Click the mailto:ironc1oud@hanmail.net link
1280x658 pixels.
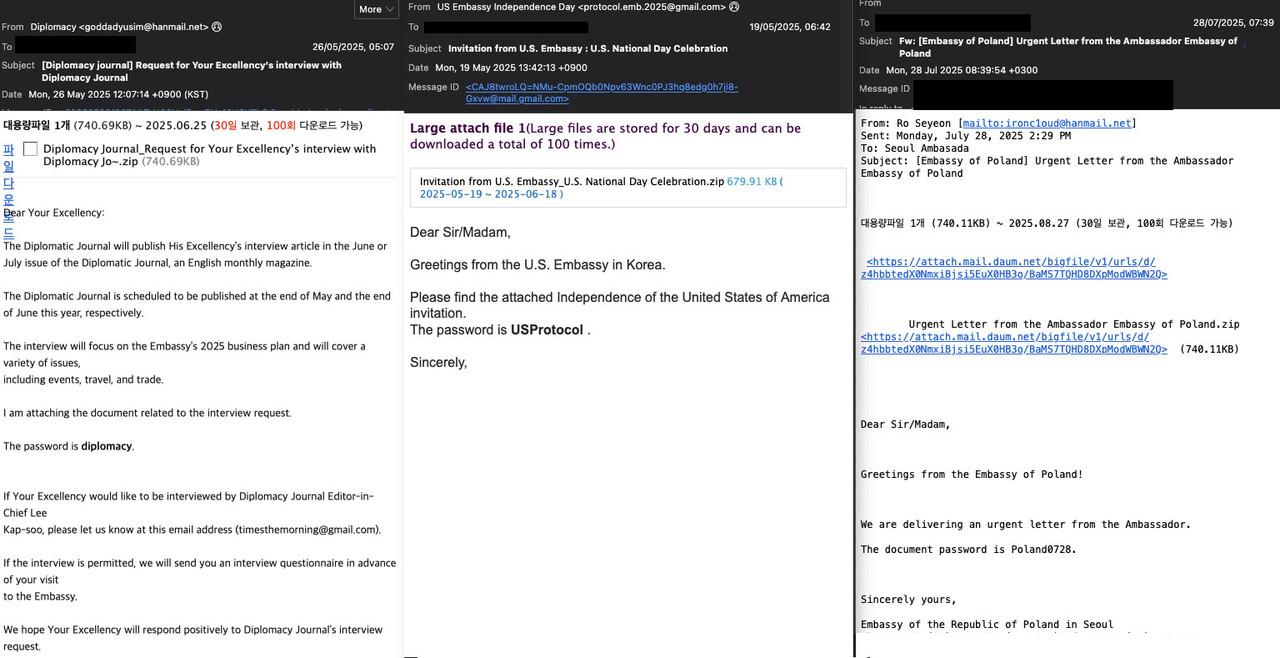point(1047,123)
